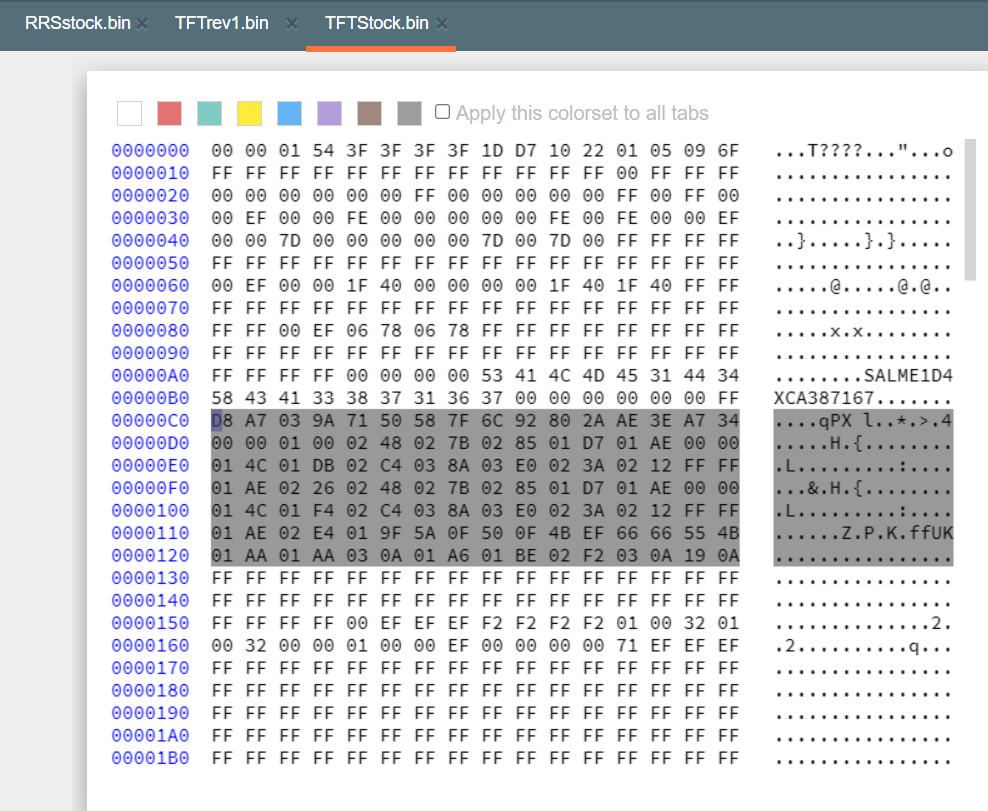
Task: Click offset address 0000100
Action: (150, 510)
